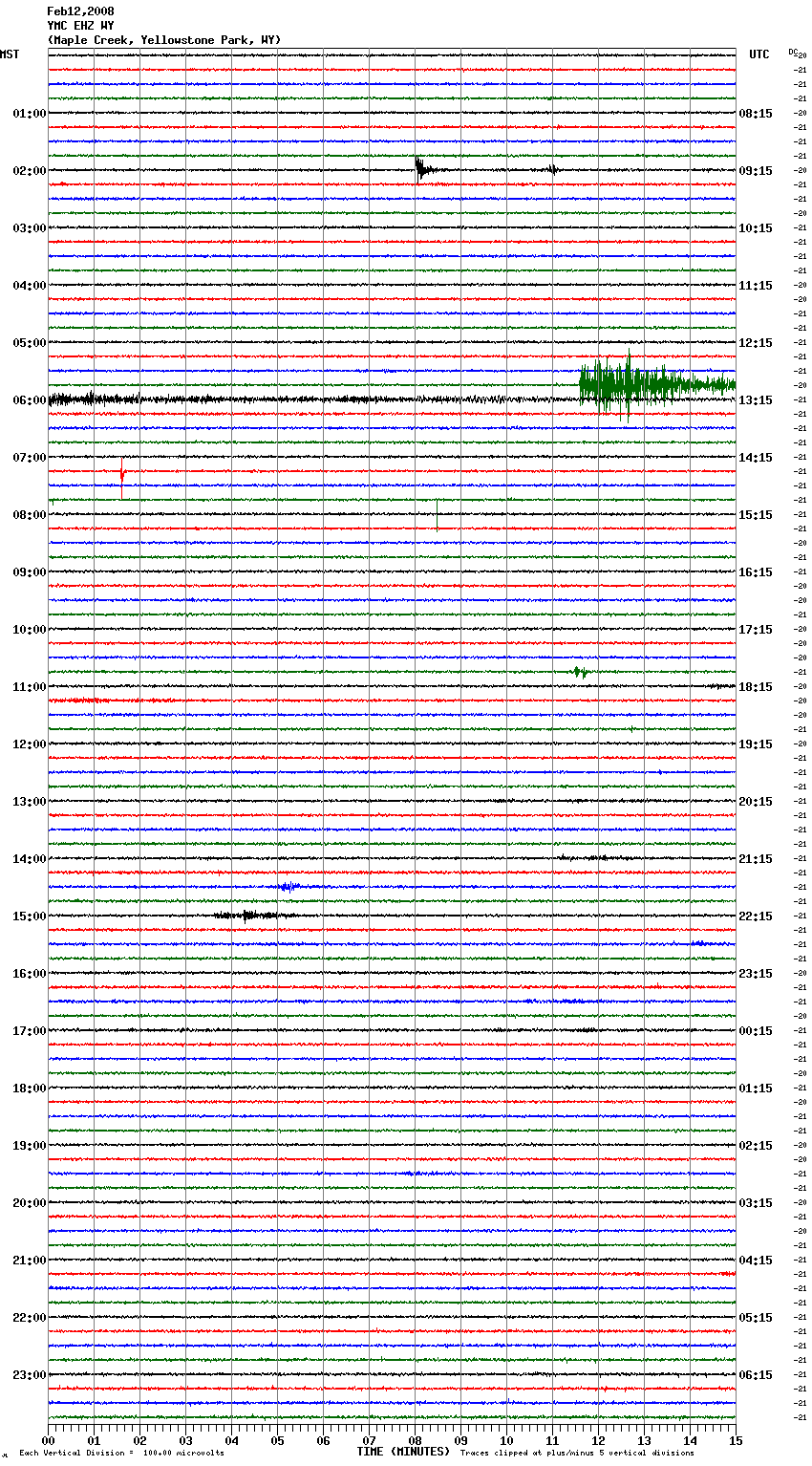Select the station code YMC EHZ WY
This screenshot has height=1466, width=812.
point(80,26)
